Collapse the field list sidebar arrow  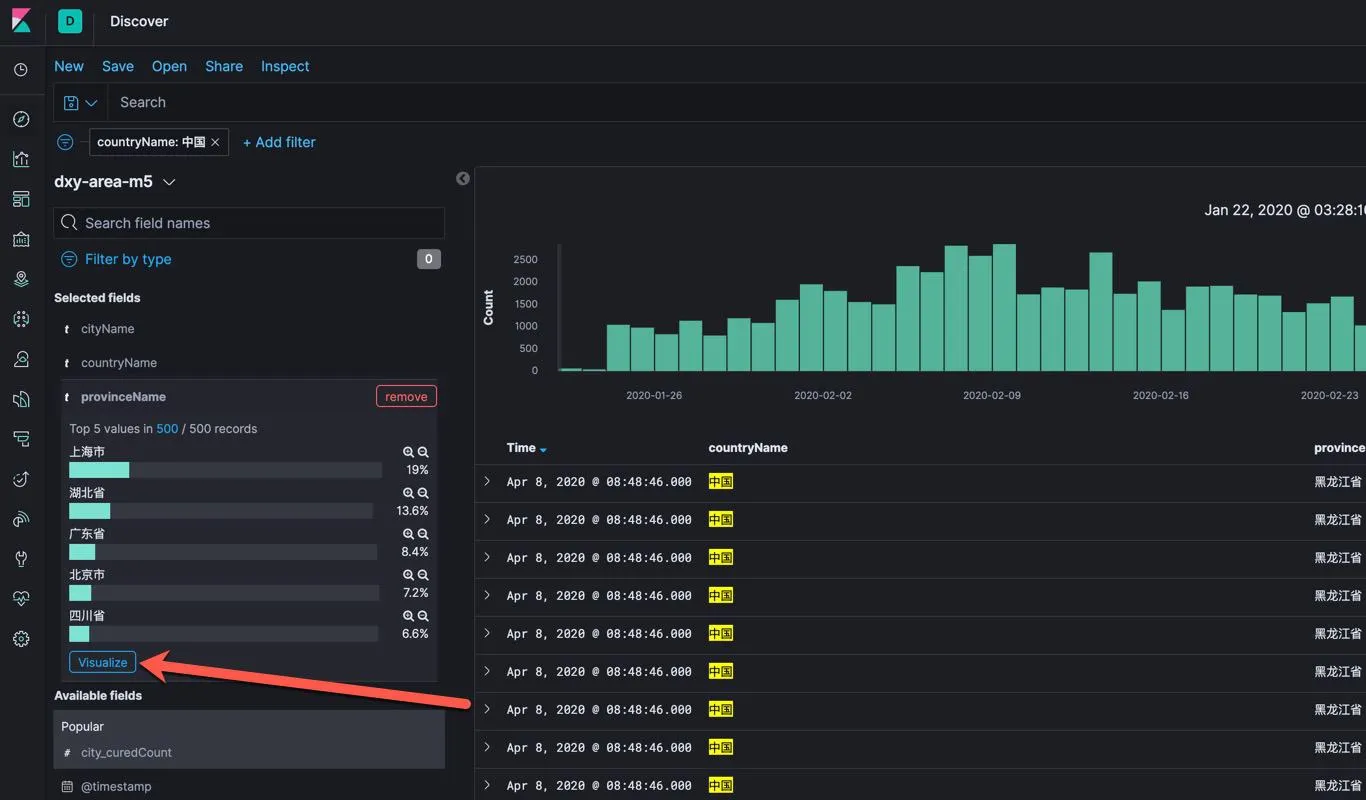[x=463, y=178]
